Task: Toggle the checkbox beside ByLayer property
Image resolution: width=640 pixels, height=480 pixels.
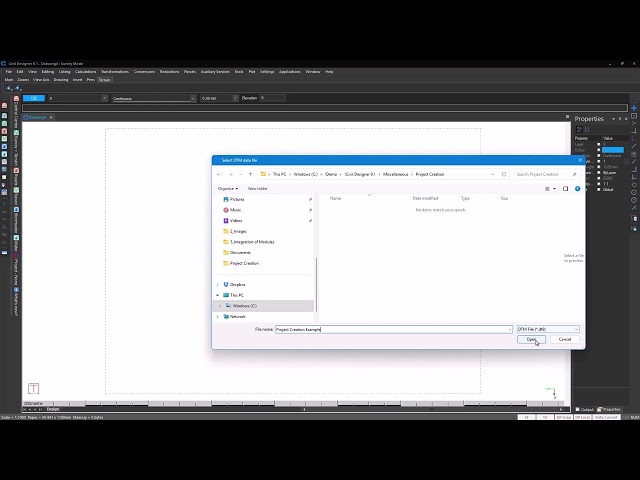Action: click(x=599, y=173)
